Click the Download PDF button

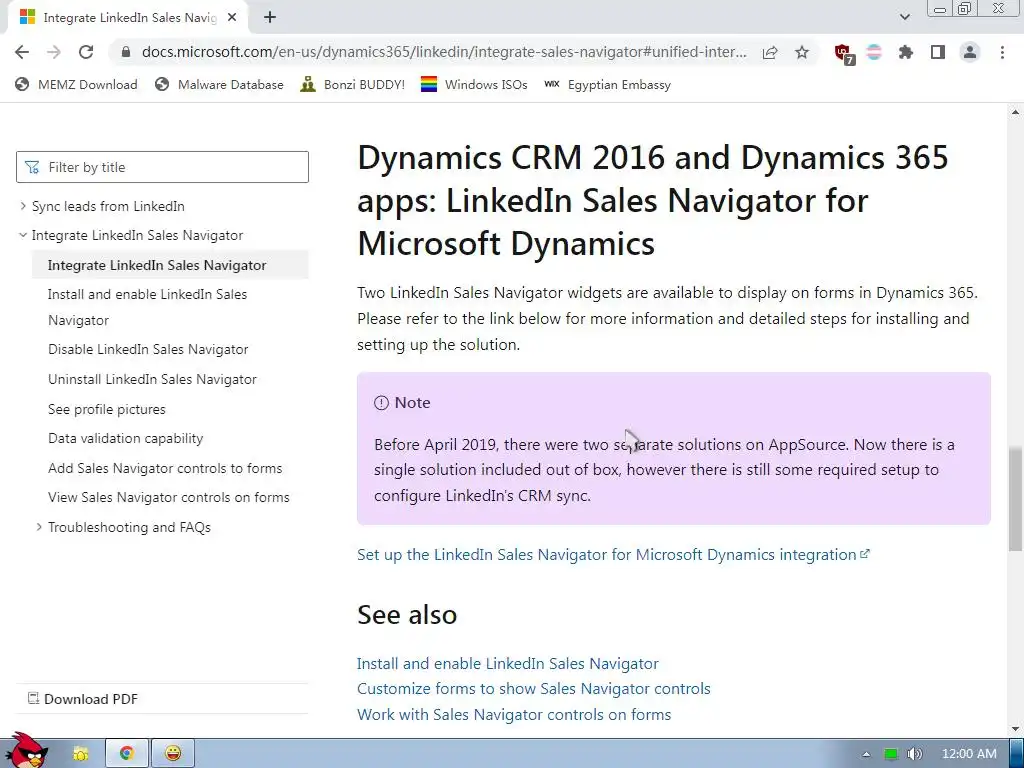click(83, 699)
